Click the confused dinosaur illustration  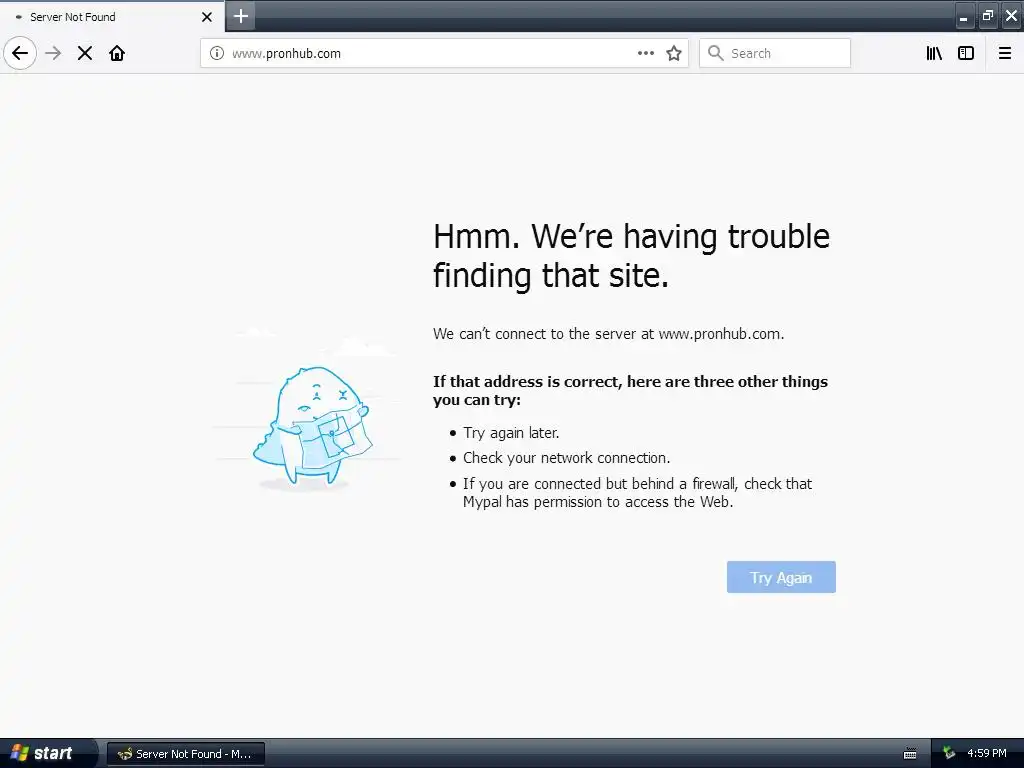pos(312,428)
